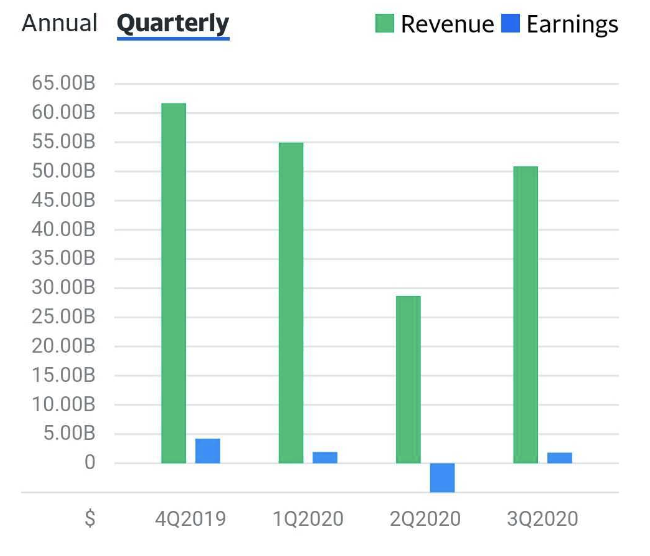This screenshot has height=556, width=650.
Task: Select the 4Q2019 blue earnings bar
Action: tap(208, 451)
